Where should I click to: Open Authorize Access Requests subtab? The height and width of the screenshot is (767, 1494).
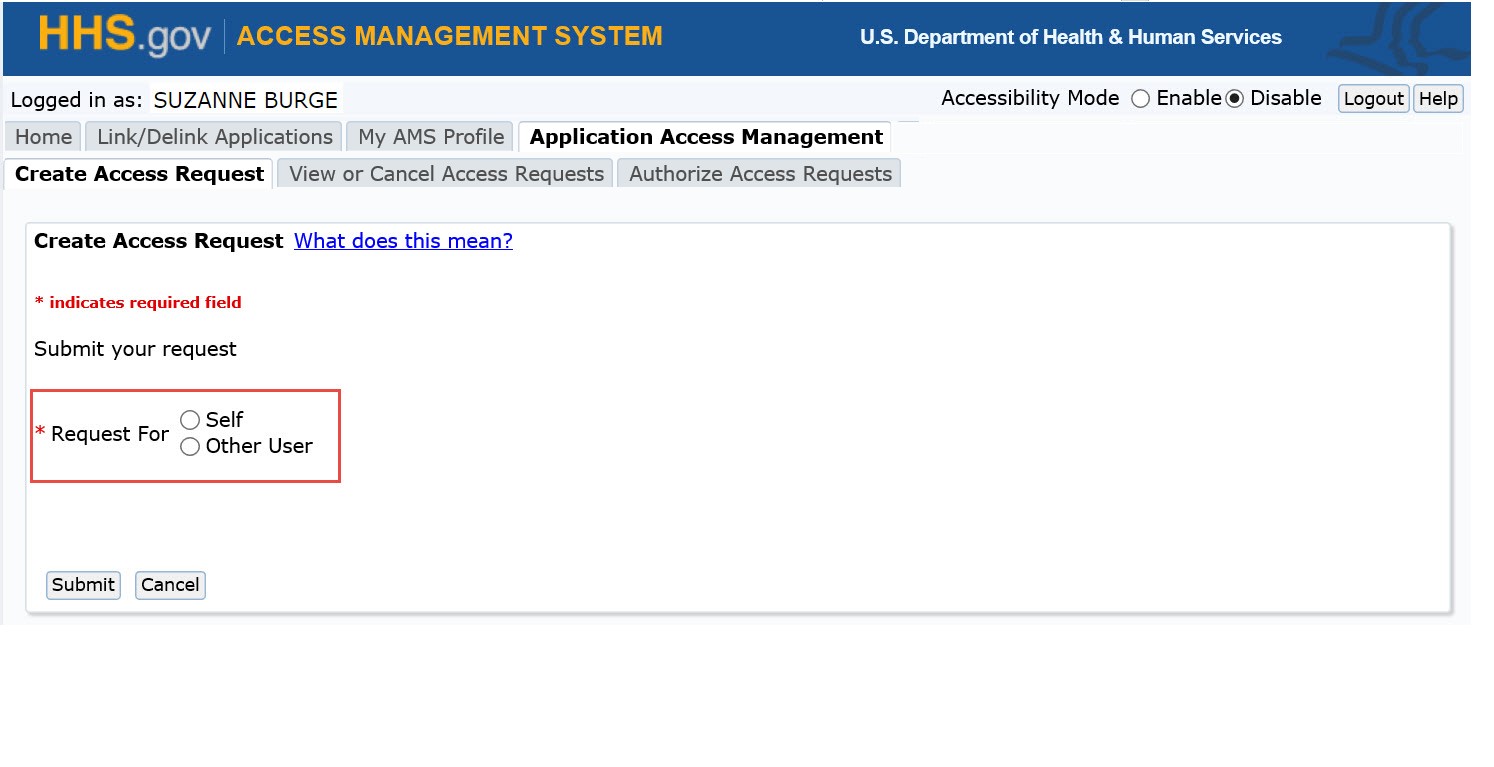[x=760, y=174]
